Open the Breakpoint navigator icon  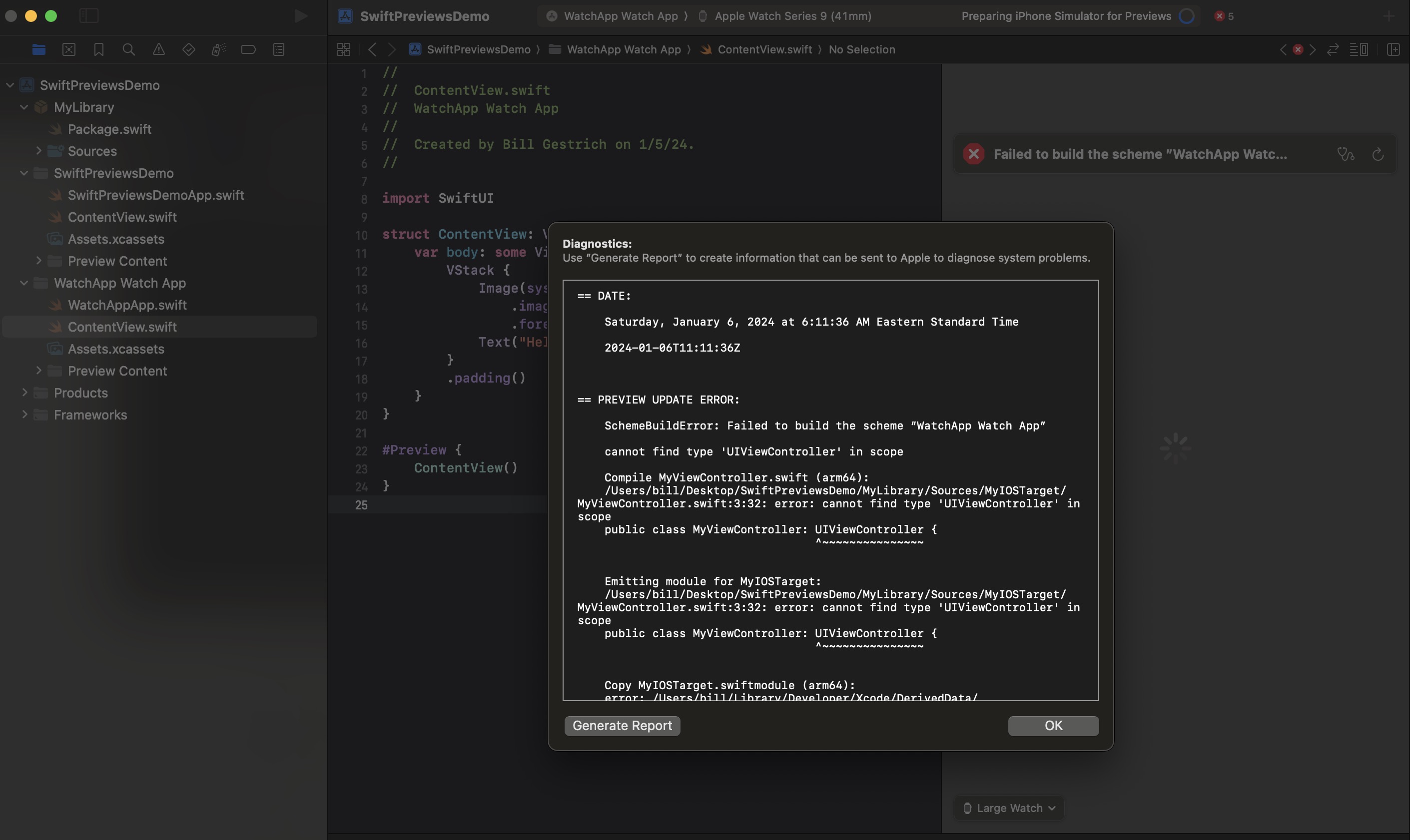click(x=249, y=50)
